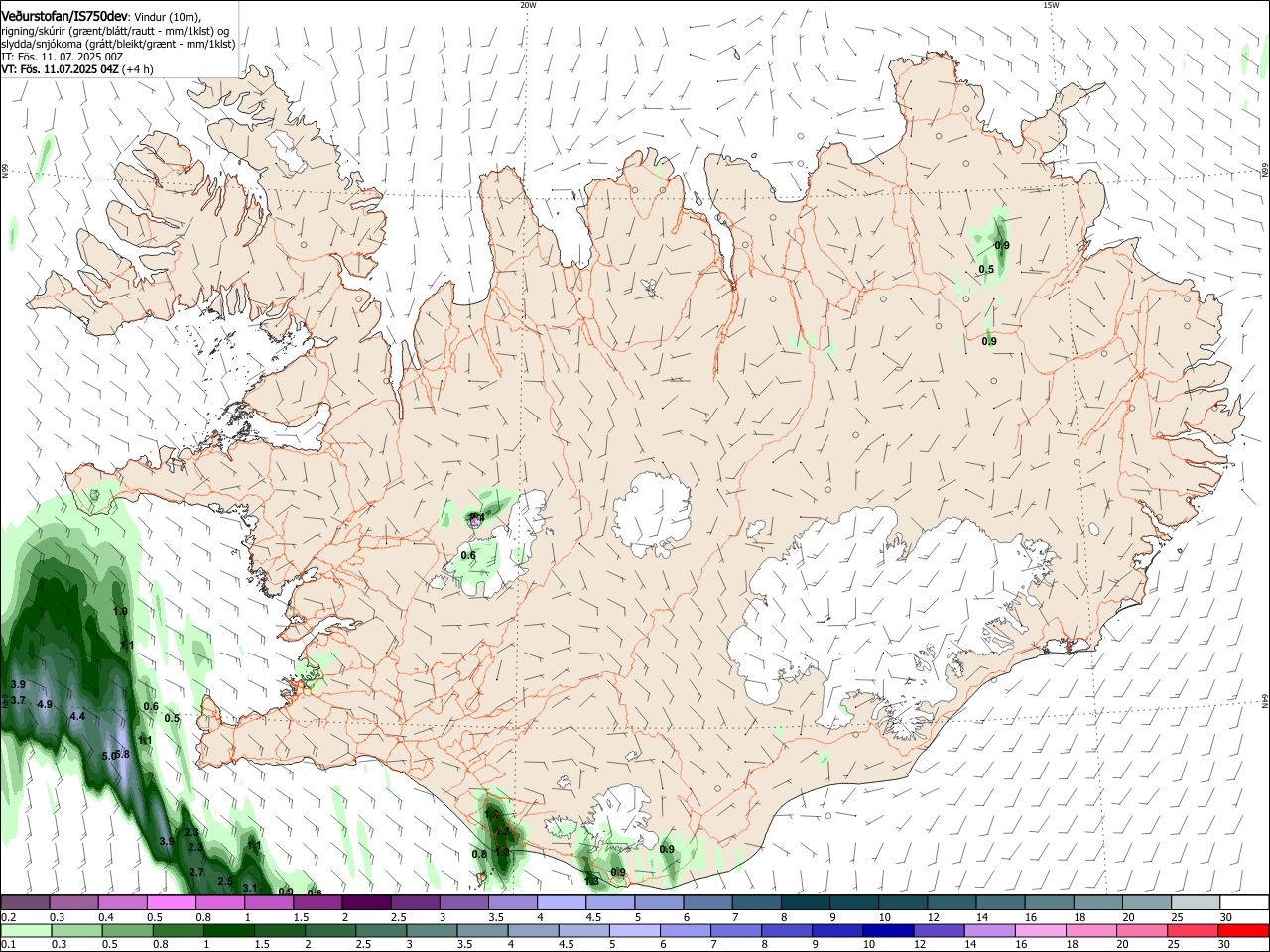Pick the bright pink 0.5 swatch in the snow scale

171,903
